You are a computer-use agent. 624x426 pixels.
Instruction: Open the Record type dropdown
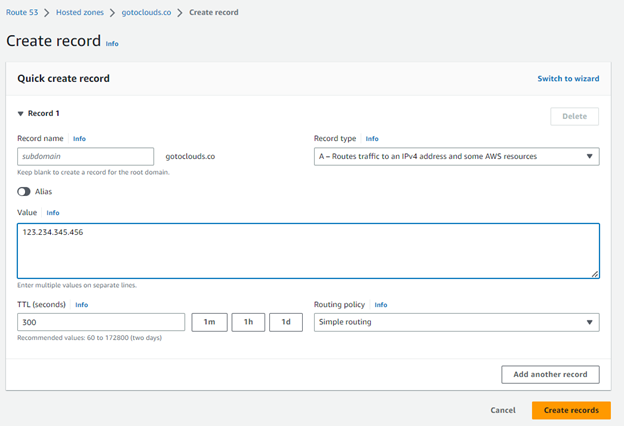point(456,156)
